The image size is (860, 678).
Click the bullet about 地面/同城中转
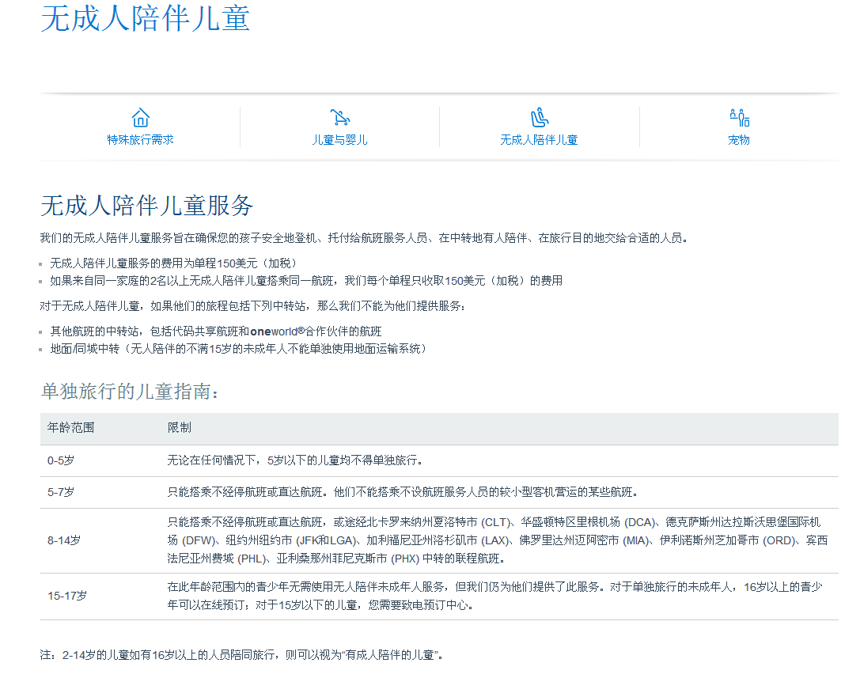239,349
